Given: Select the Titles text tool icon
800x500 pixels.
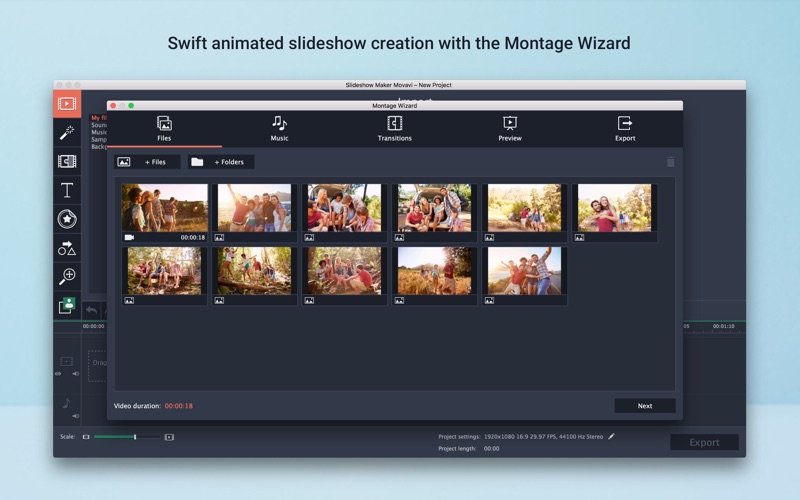Looking at the screenshot, I should pyautogui.click(x=67, y=190).
